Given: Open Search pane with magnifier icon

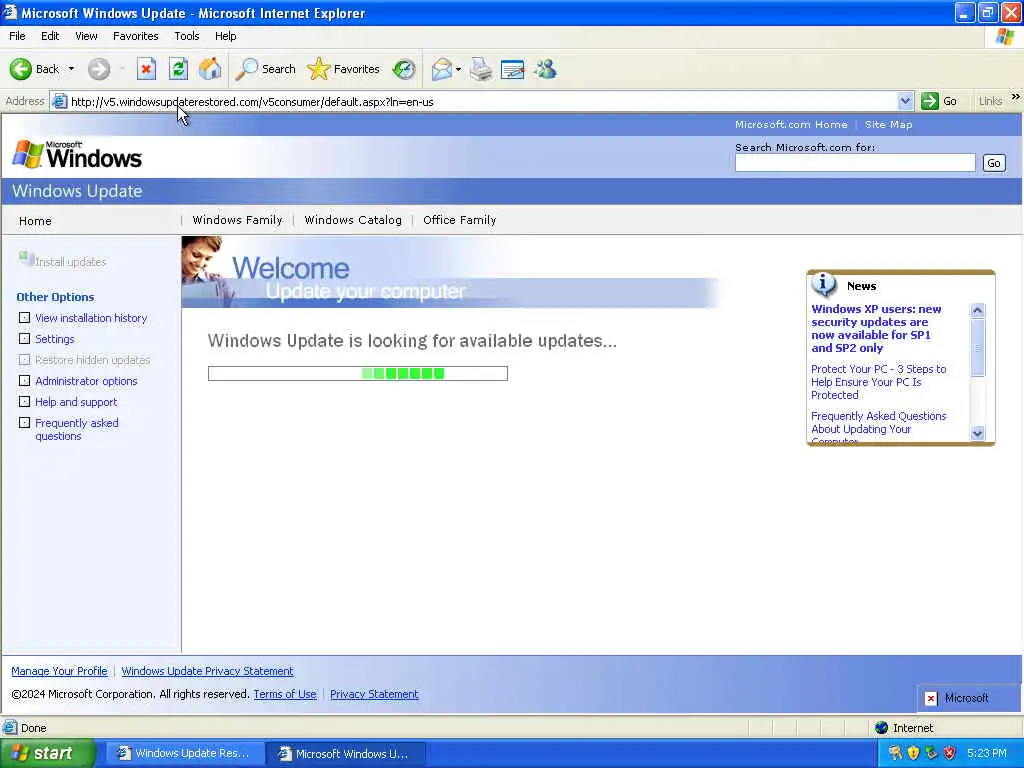Looking at the screenshot, I should click(x=247, y=69).
